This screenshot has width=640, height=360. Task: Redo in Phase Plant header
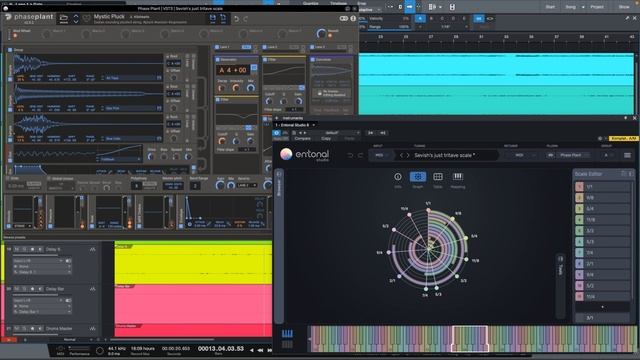245,19
